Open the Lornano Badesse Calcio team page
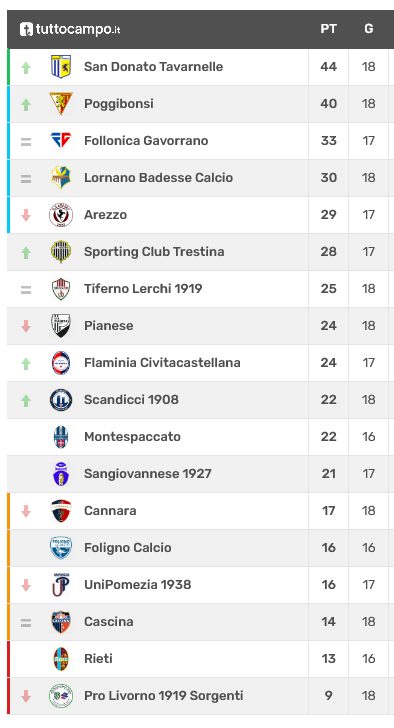Image resolution: width=394 pixels, height=728 pixels. [158, 177]
